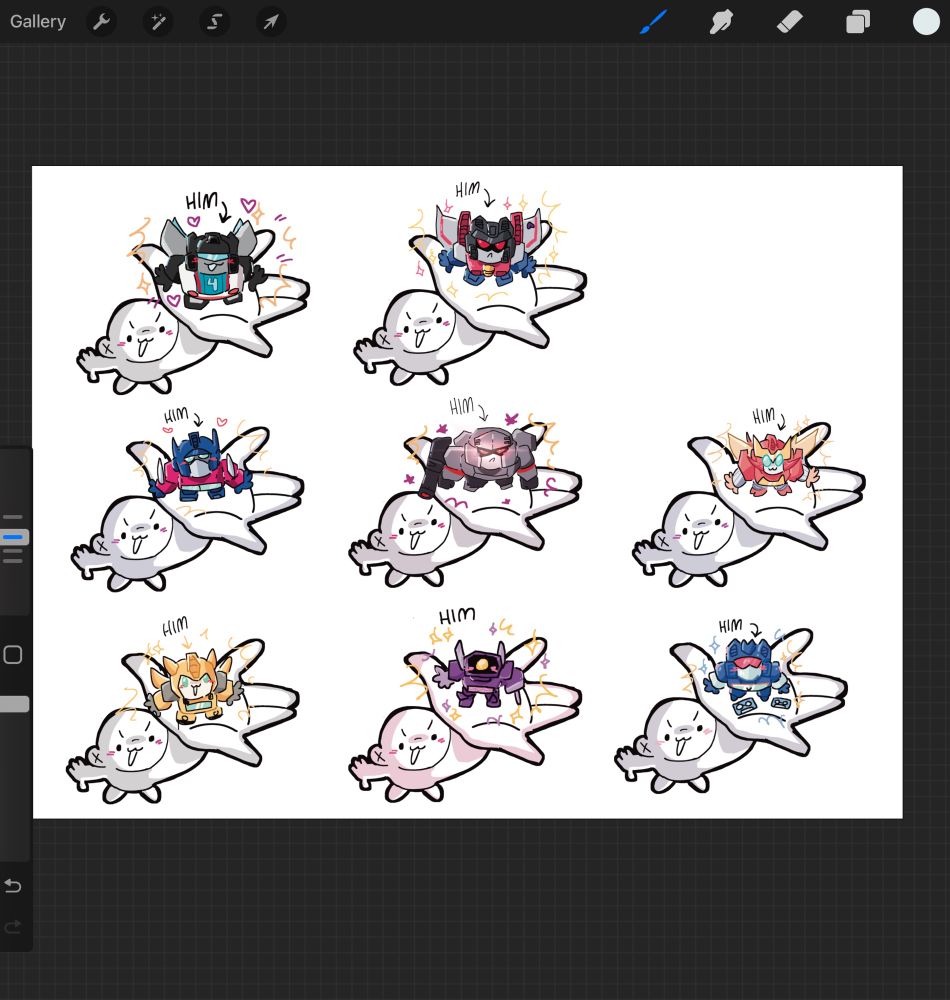950x1000 pixels.
Task: Activate the Transform arrow tool
Action: [271, 22]
